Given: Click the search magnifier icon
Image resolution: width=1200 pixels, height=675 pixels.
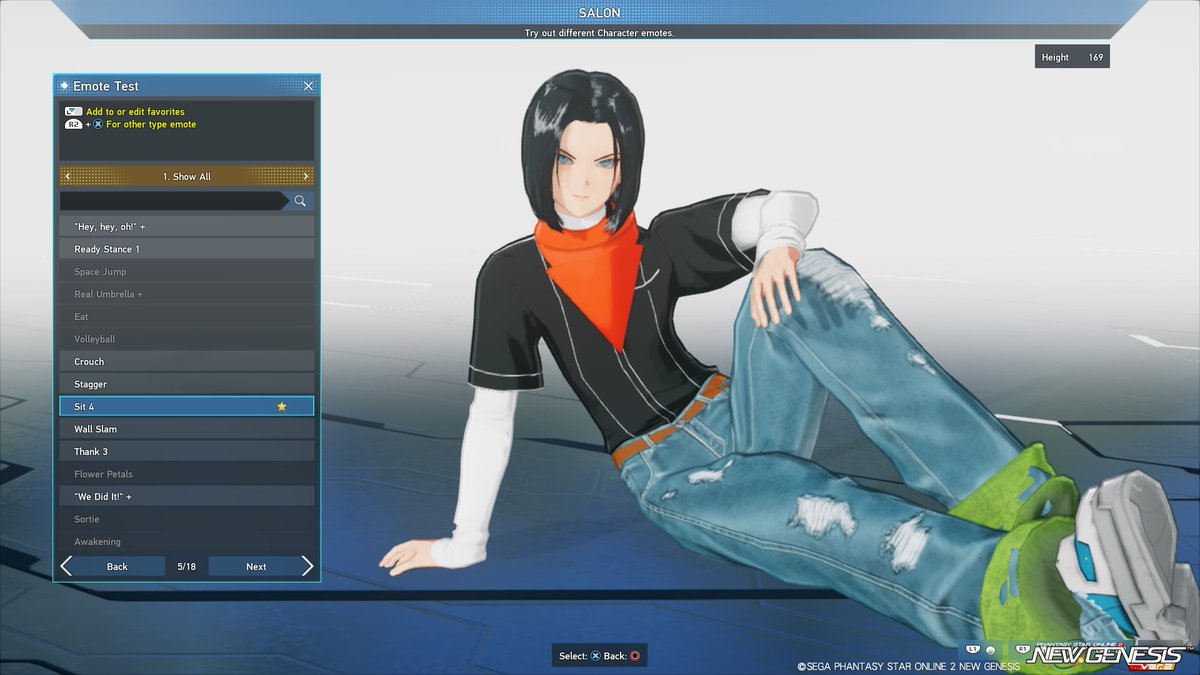Looking at the screenshot, I should [x=300, y=201].
